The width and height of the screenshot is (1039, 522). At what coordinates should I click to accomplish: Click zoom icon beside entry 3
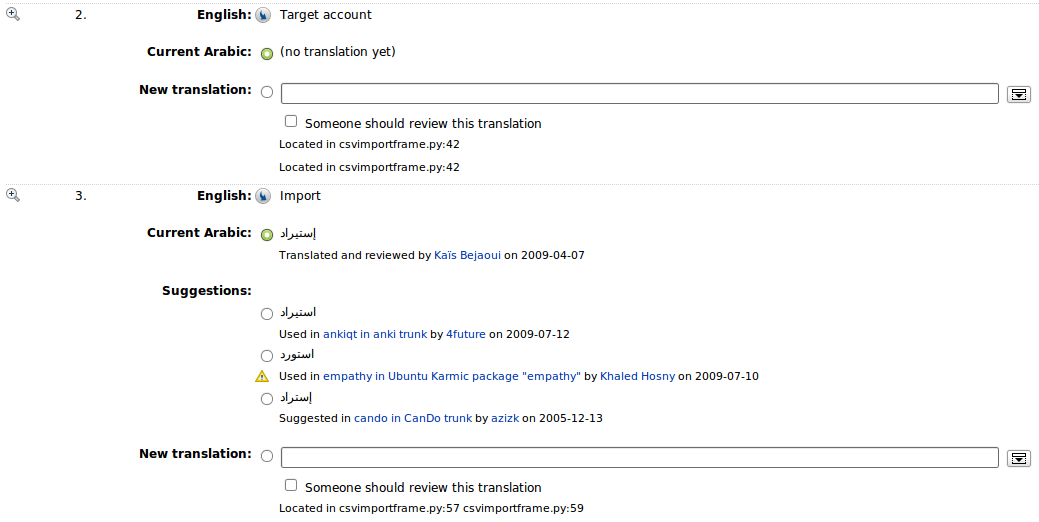[13, 195]
